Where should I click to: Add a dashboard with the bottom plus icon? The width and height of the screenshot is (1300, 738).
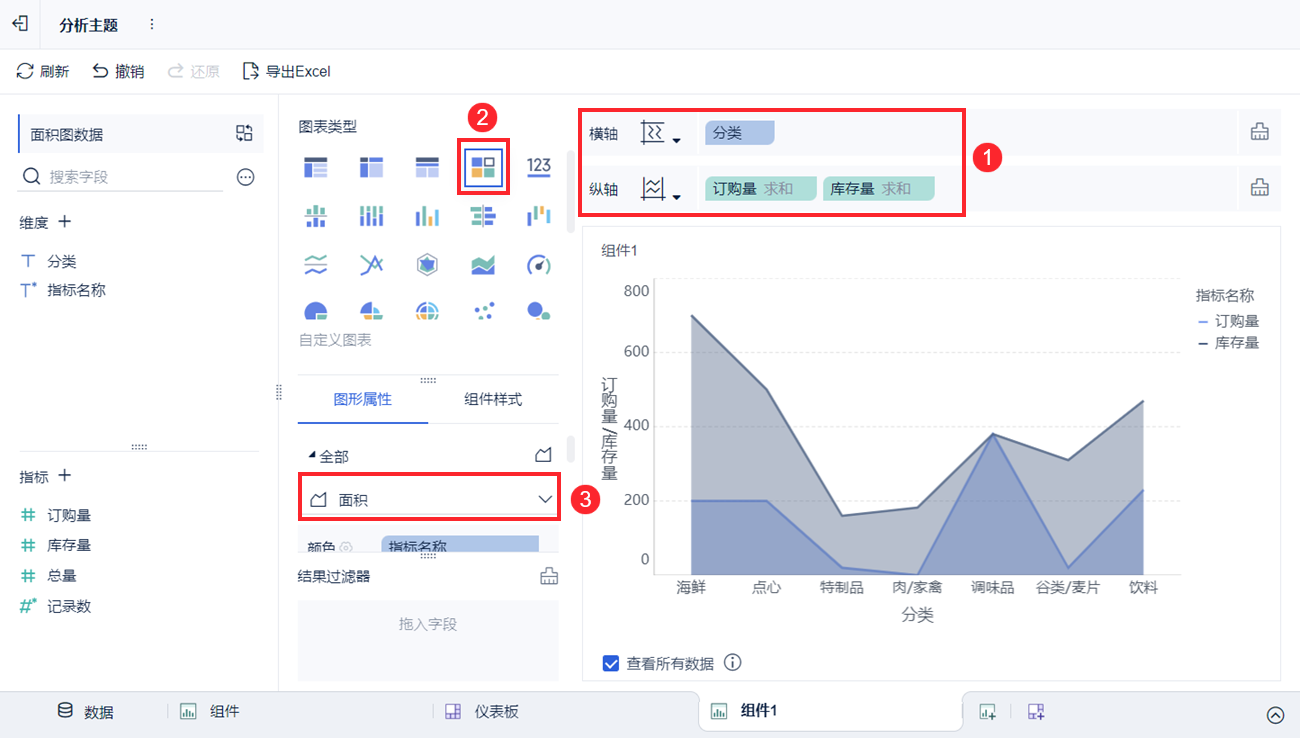point(1036,712)
